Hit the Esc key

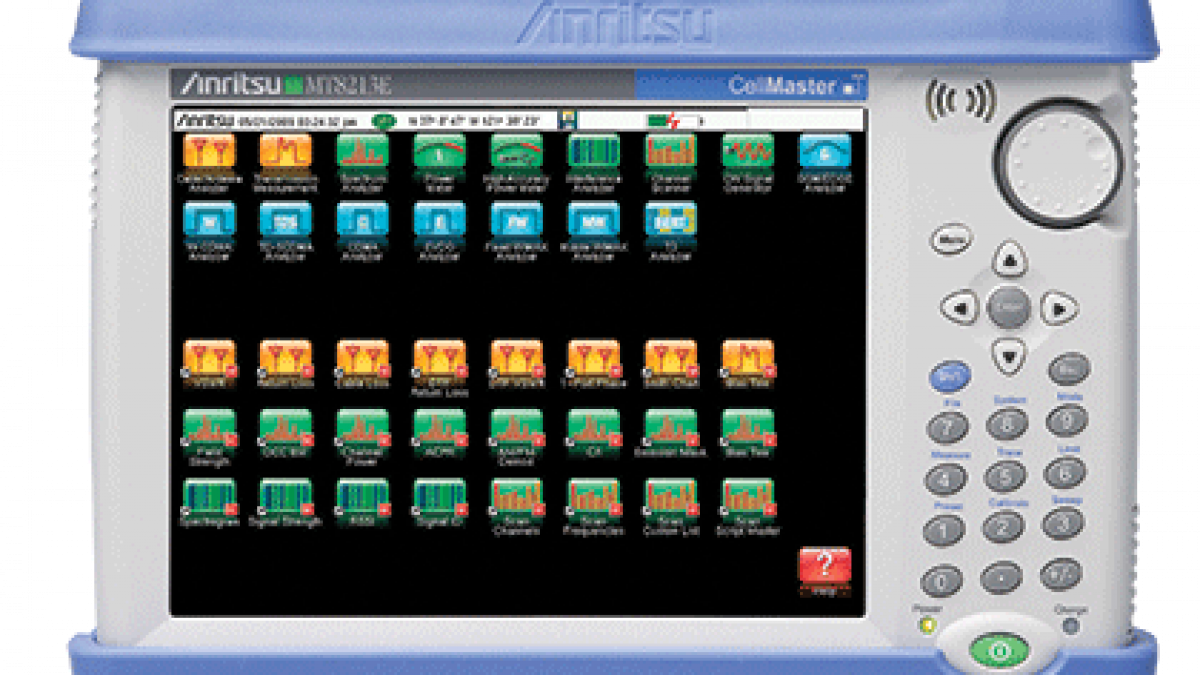[x=1068, y=370]
